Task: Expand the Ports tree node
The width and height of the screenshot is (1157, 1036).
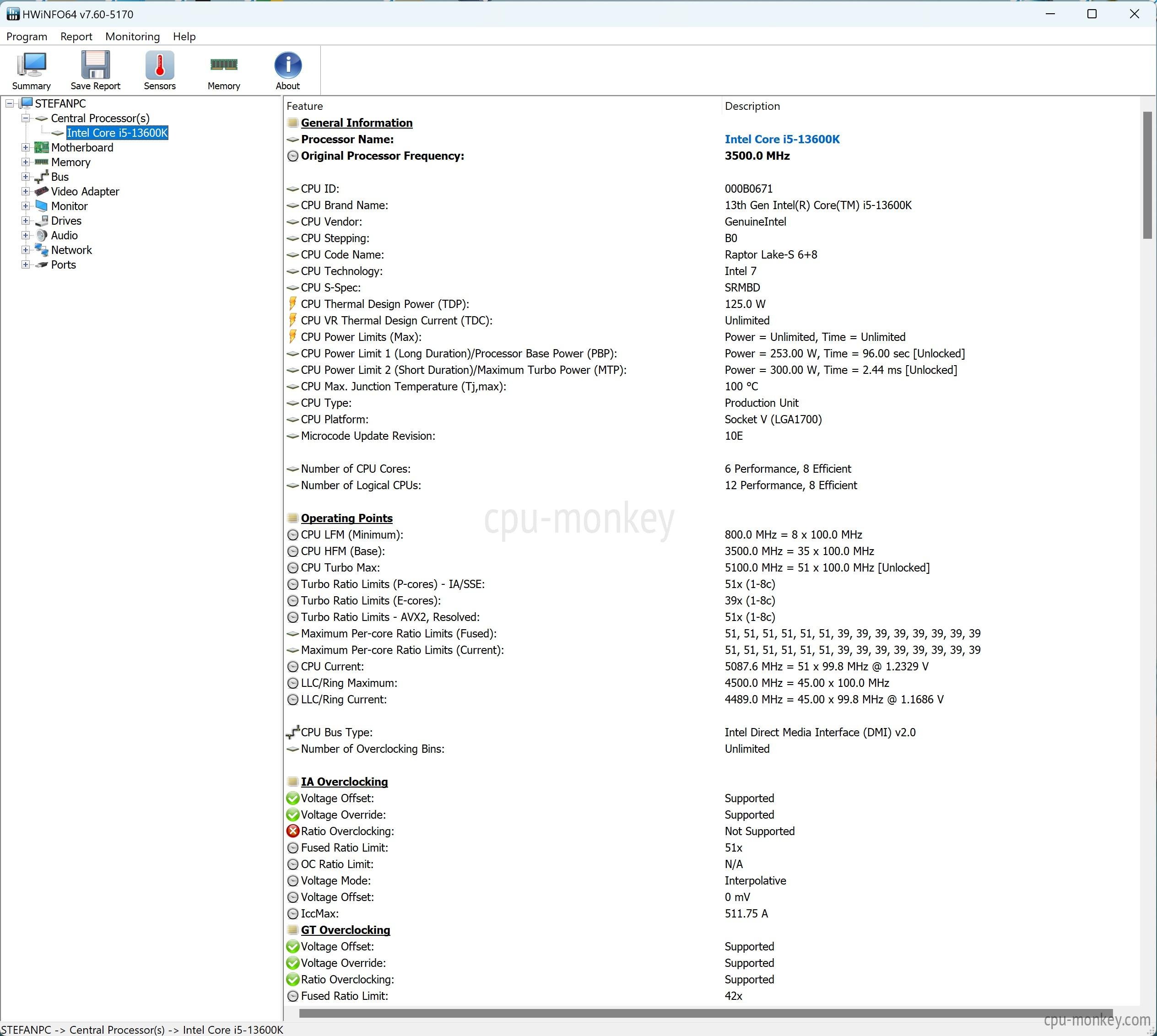Action: pyautogui.click(x=26, y=264)
